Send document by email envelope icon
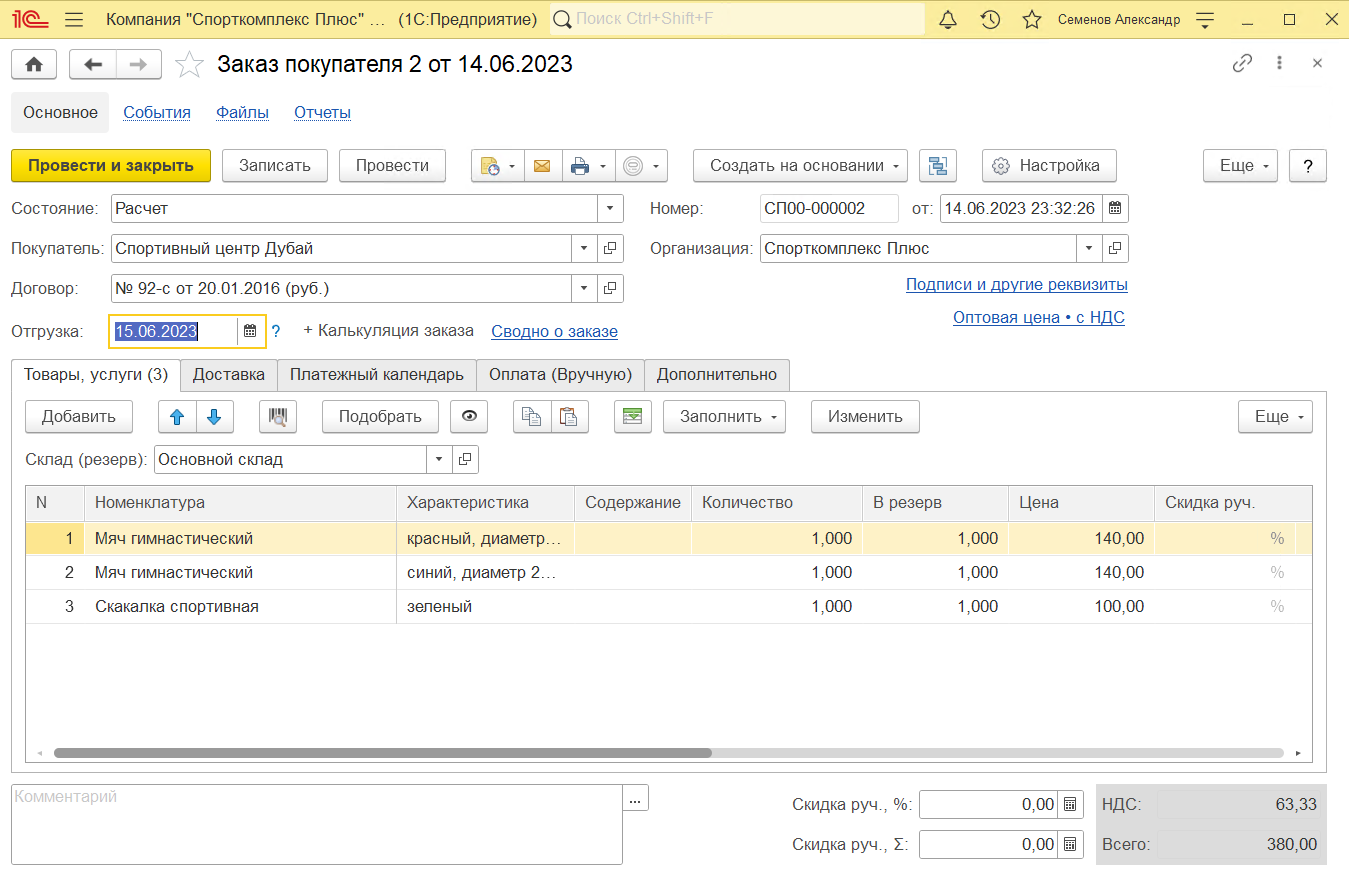 tap(542, 166)
